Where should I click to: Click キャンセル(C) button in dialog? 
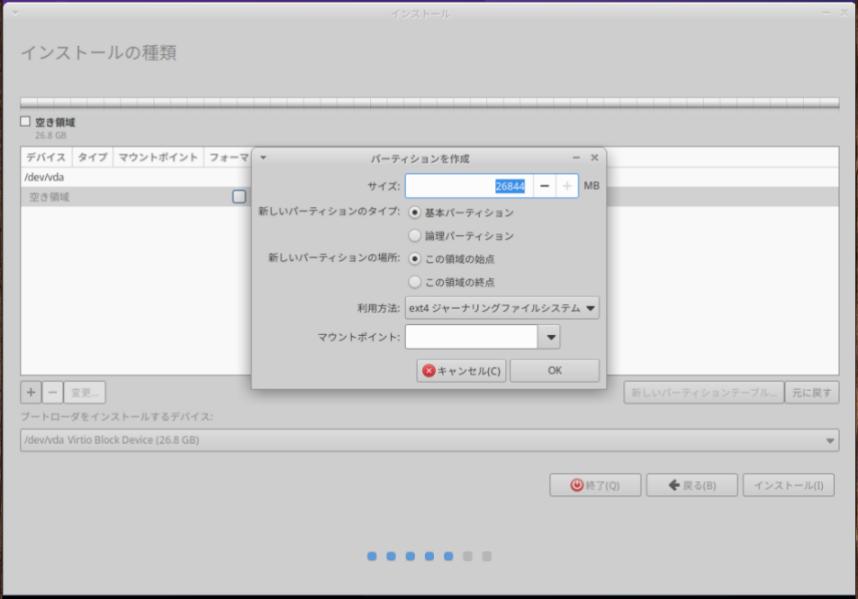click(461, 371)
